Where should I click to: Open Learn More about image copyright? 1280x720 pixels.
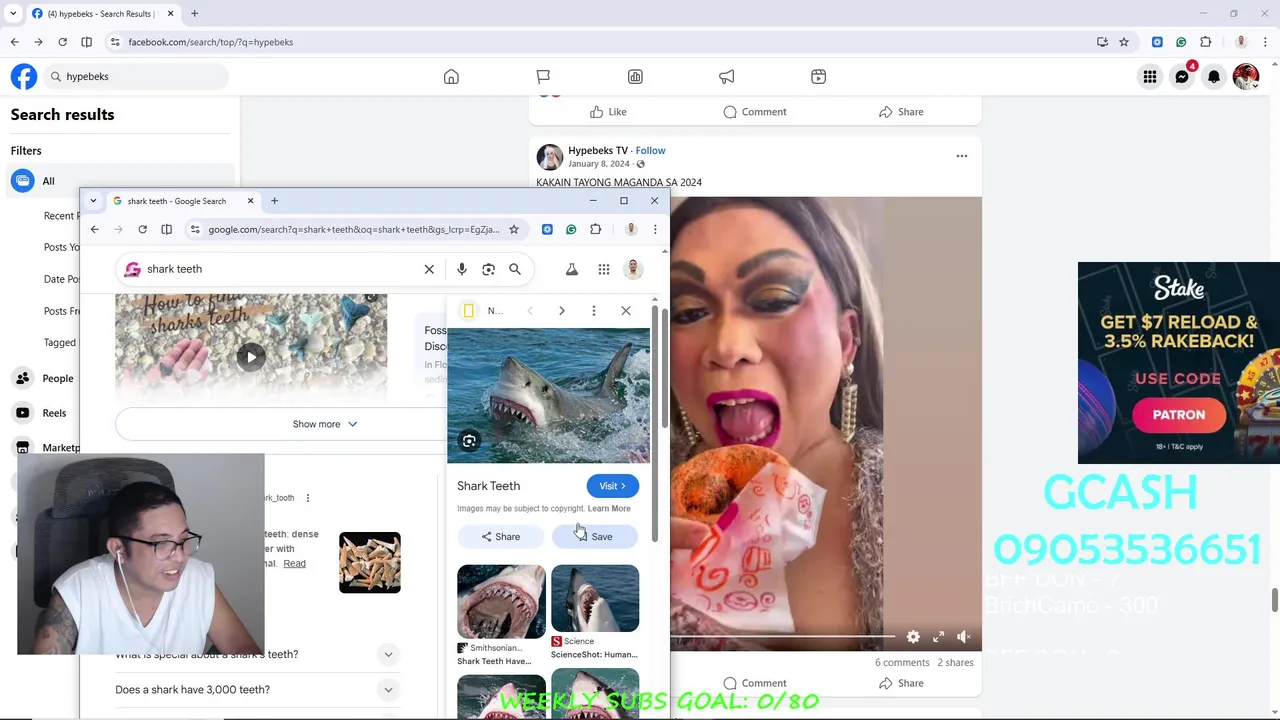(x=609, y=508)
